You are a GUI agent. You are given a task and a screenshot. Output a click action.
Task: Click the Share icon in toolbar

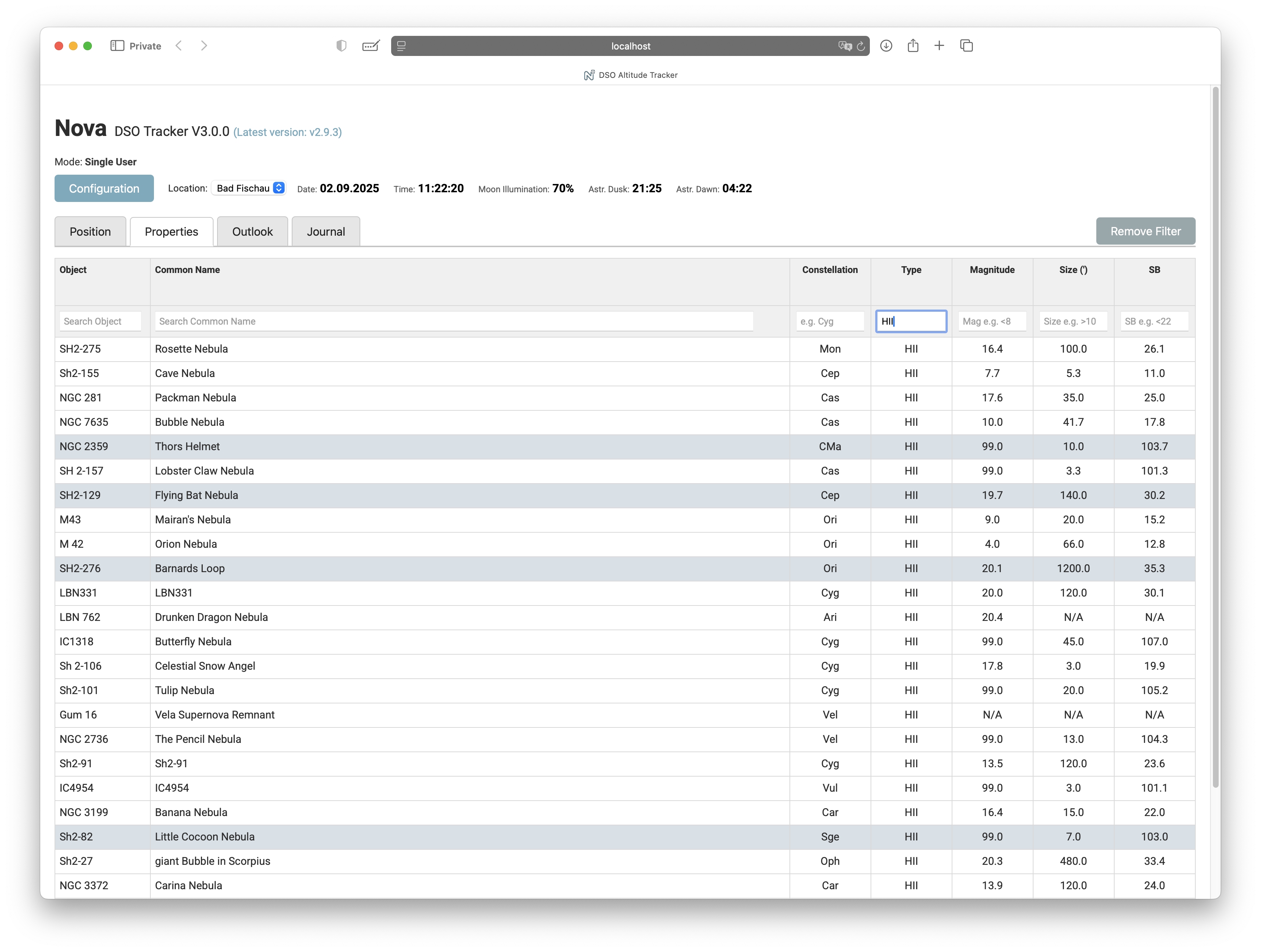913,46
